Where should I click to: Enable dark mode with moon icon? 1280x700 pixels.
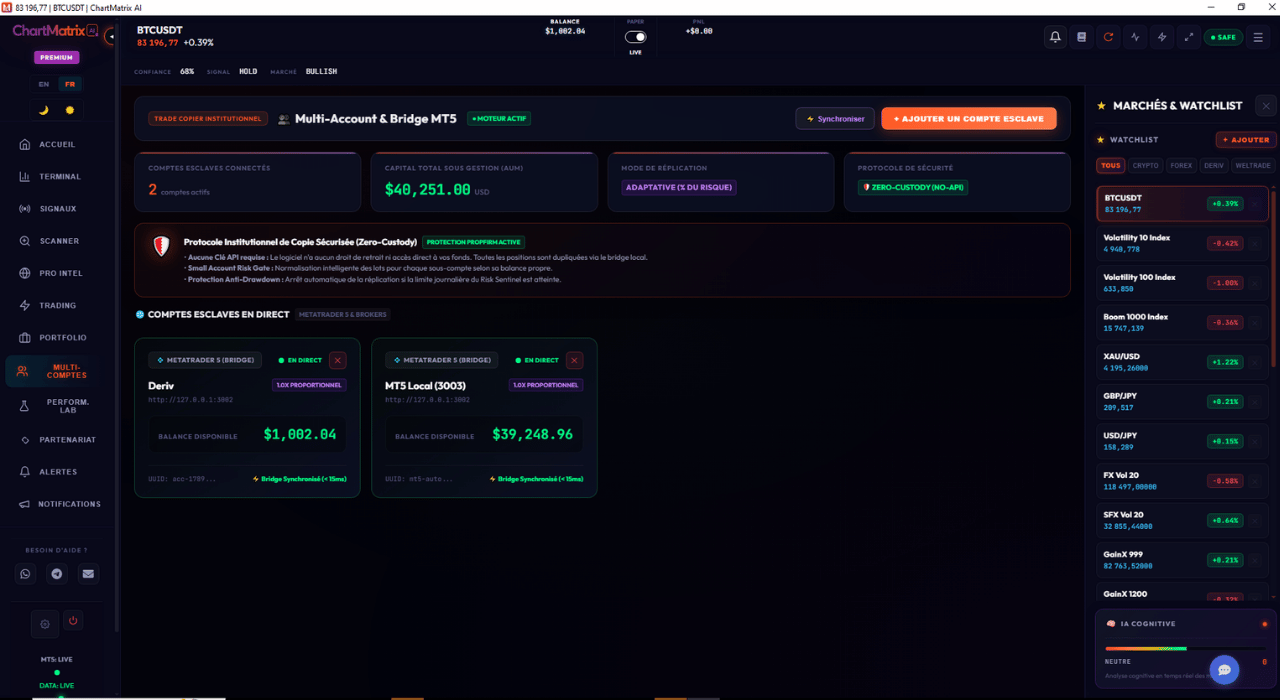(44, 110)
